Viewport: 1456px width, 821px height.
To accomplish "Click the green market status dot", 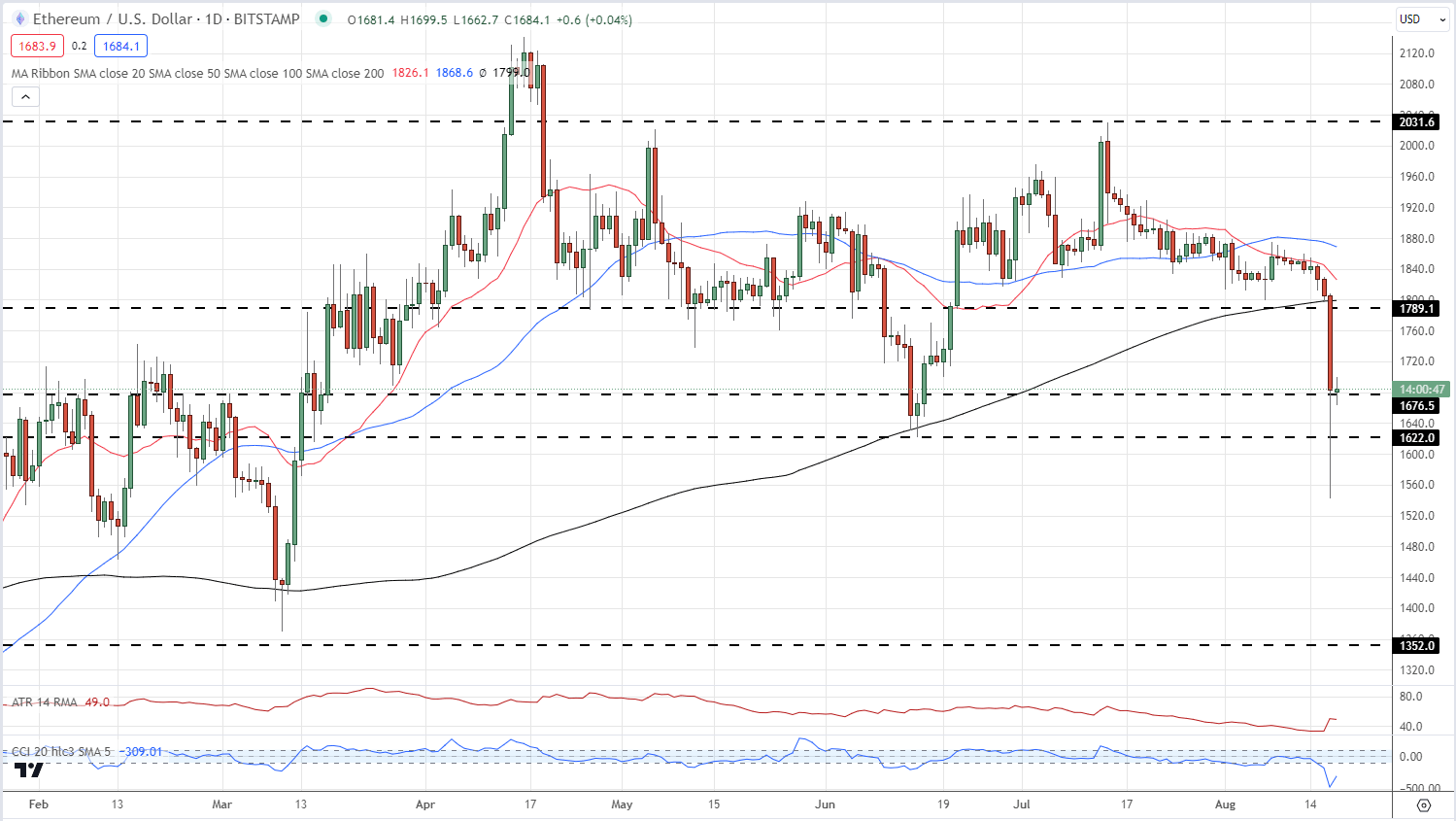I will (323, 18).
